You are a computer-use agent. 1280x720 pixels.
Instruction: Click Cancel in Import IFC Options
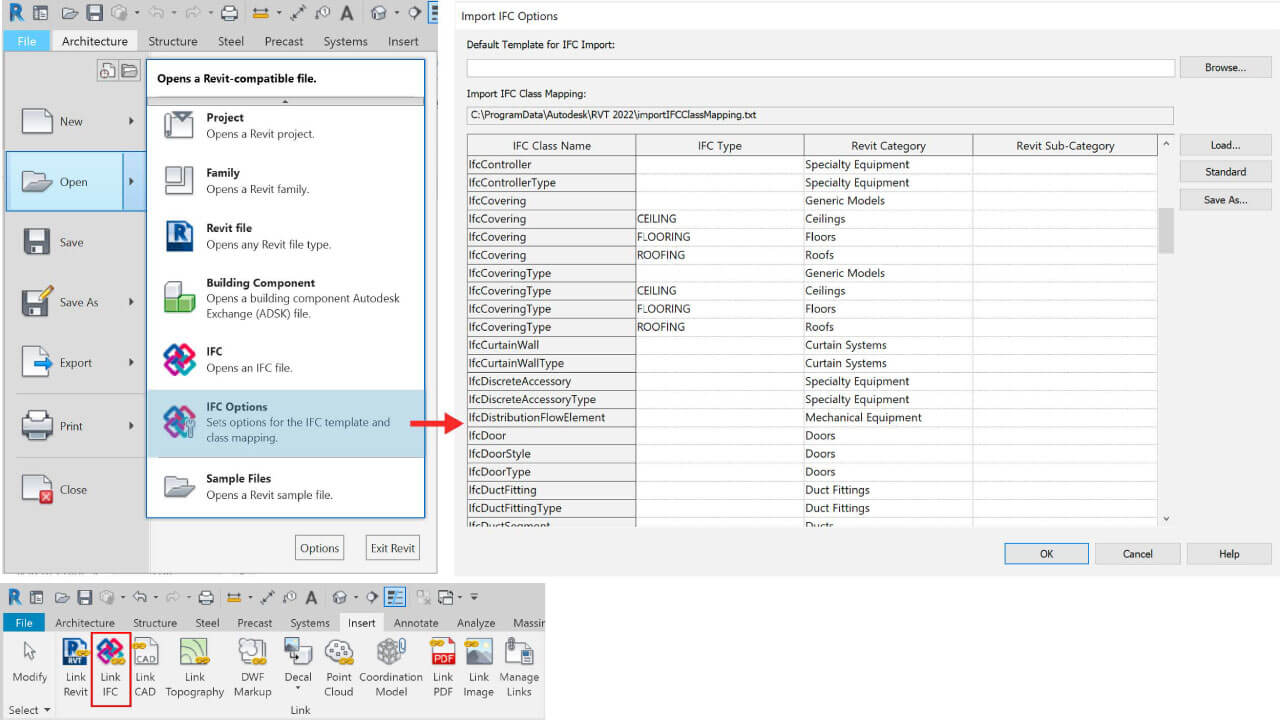1137,554
